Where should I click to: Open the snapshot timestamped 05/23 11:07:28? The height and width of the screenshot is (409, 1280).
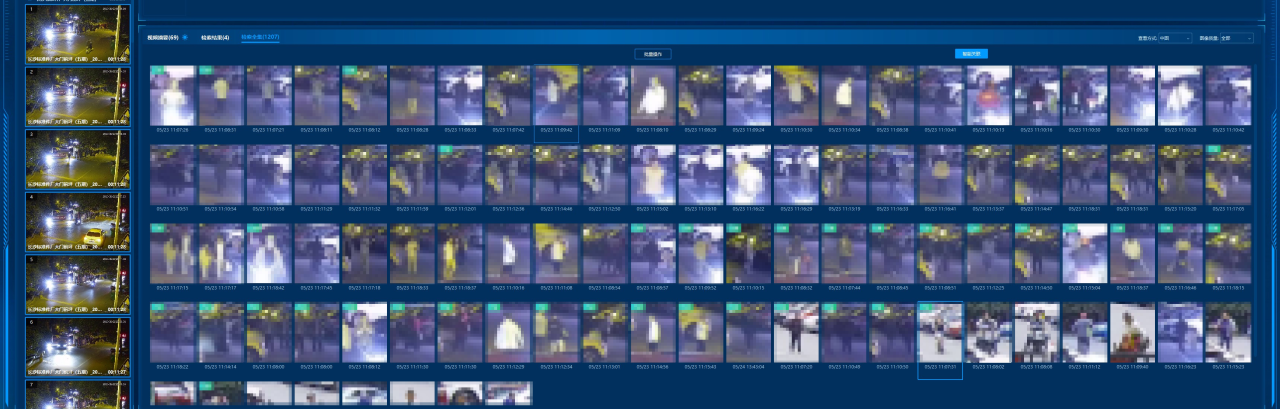click(172, 96)
